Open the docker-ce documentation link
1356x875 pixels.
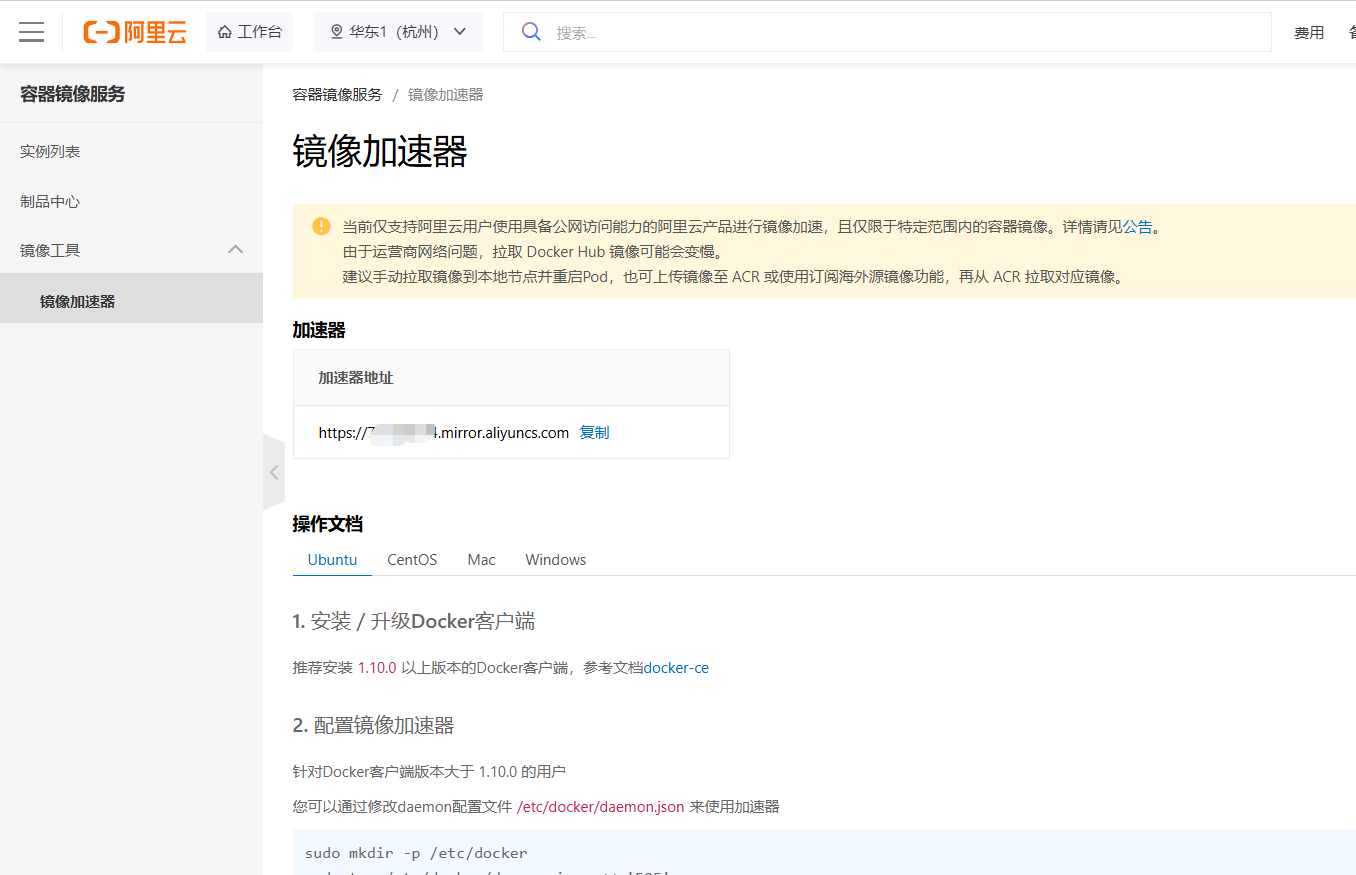[x=676, y=667]
